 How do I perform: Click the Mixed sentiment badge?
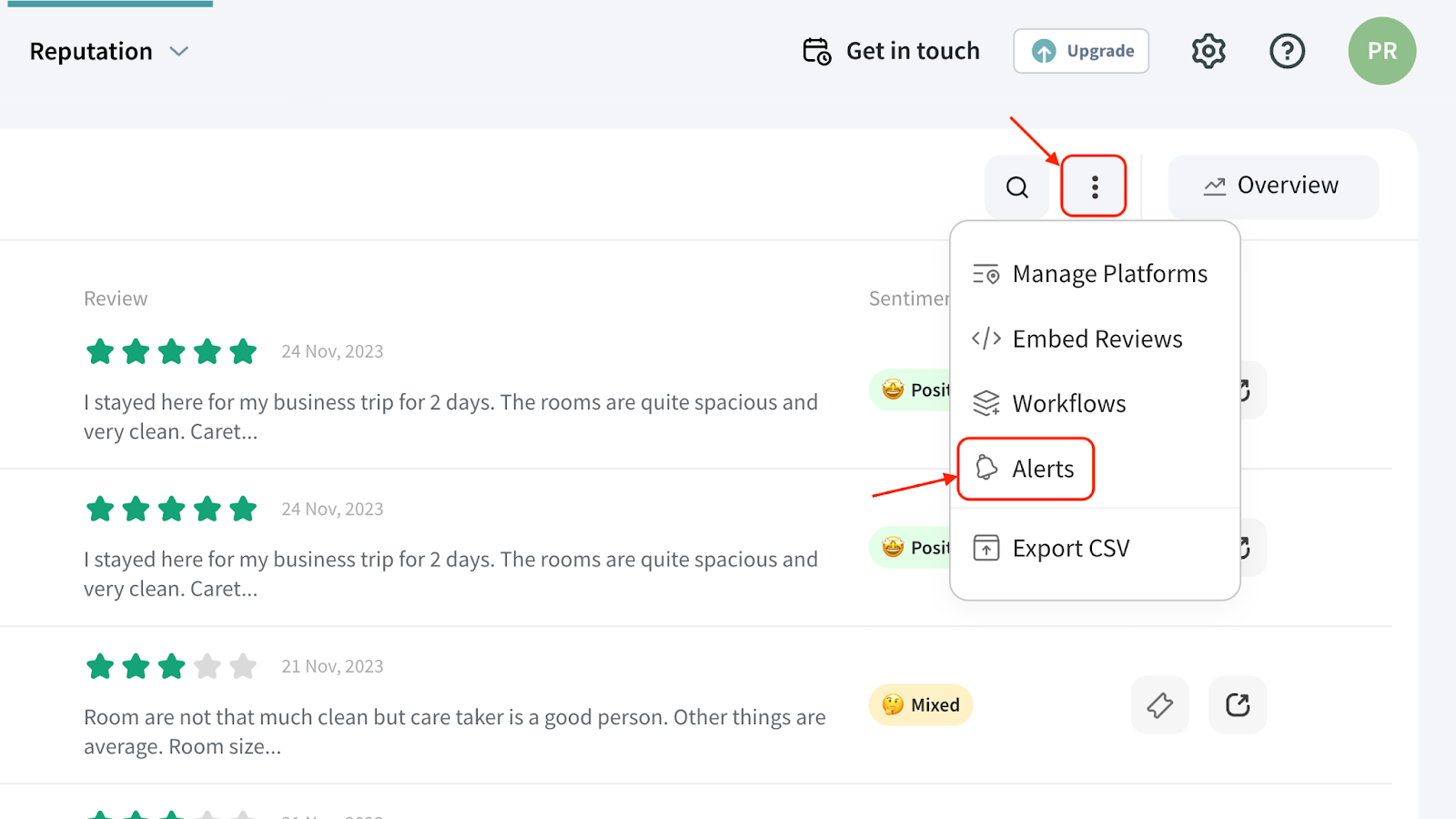921,705
